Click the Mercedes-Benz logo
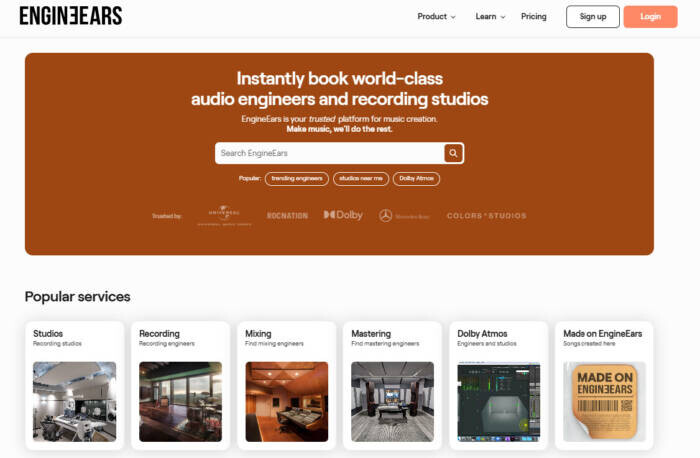 [404, 216]
